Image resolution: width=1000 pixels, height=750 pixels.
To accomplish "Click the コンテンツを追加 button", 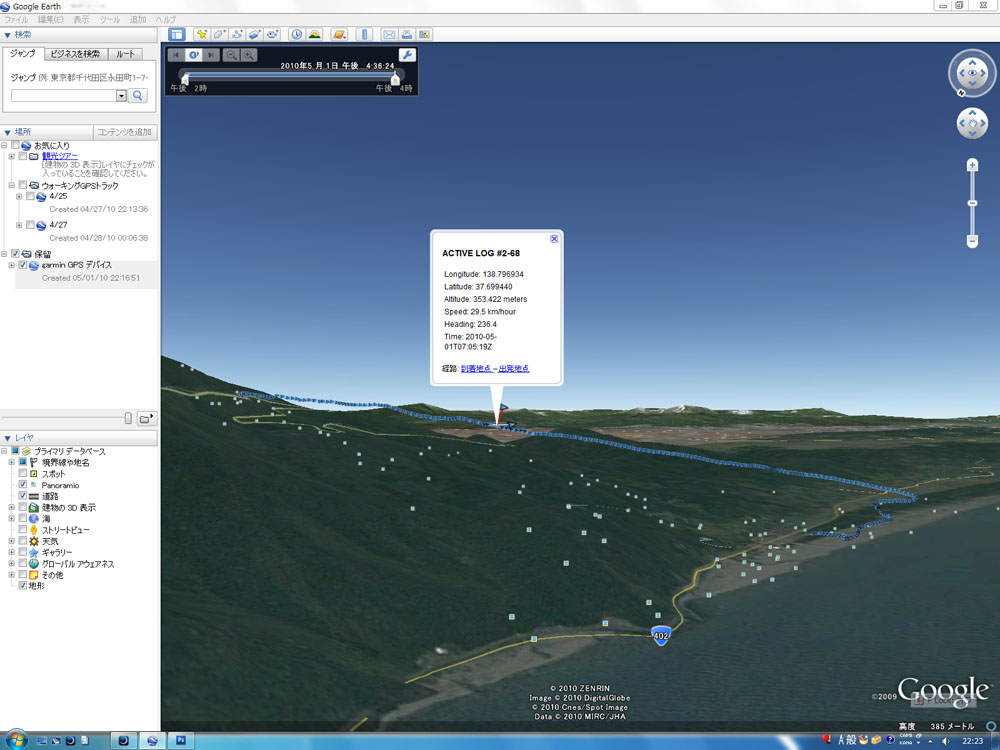I will point(125,132).
